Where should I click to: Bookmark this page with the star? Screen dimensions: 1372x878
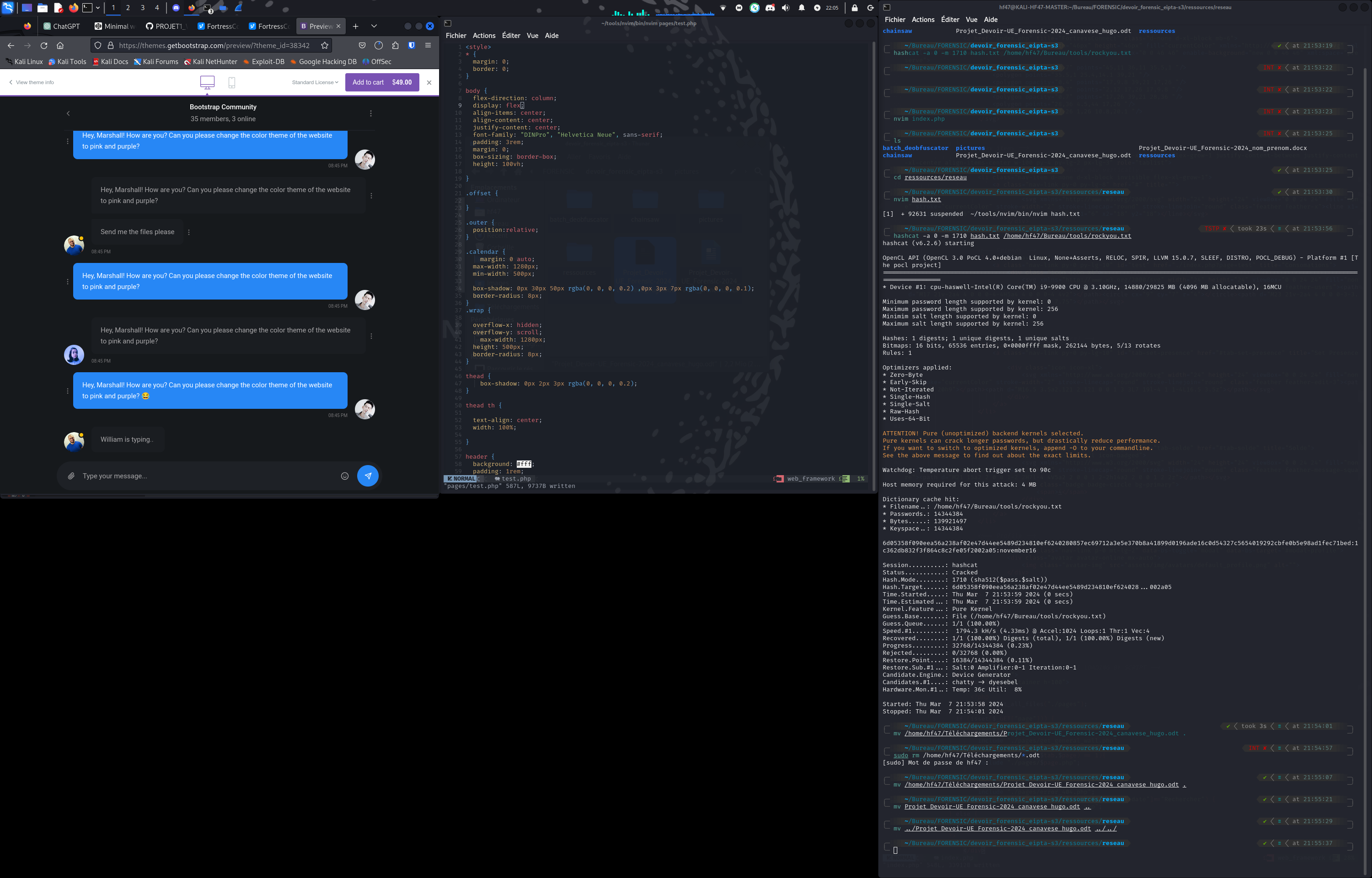[324, 46]
